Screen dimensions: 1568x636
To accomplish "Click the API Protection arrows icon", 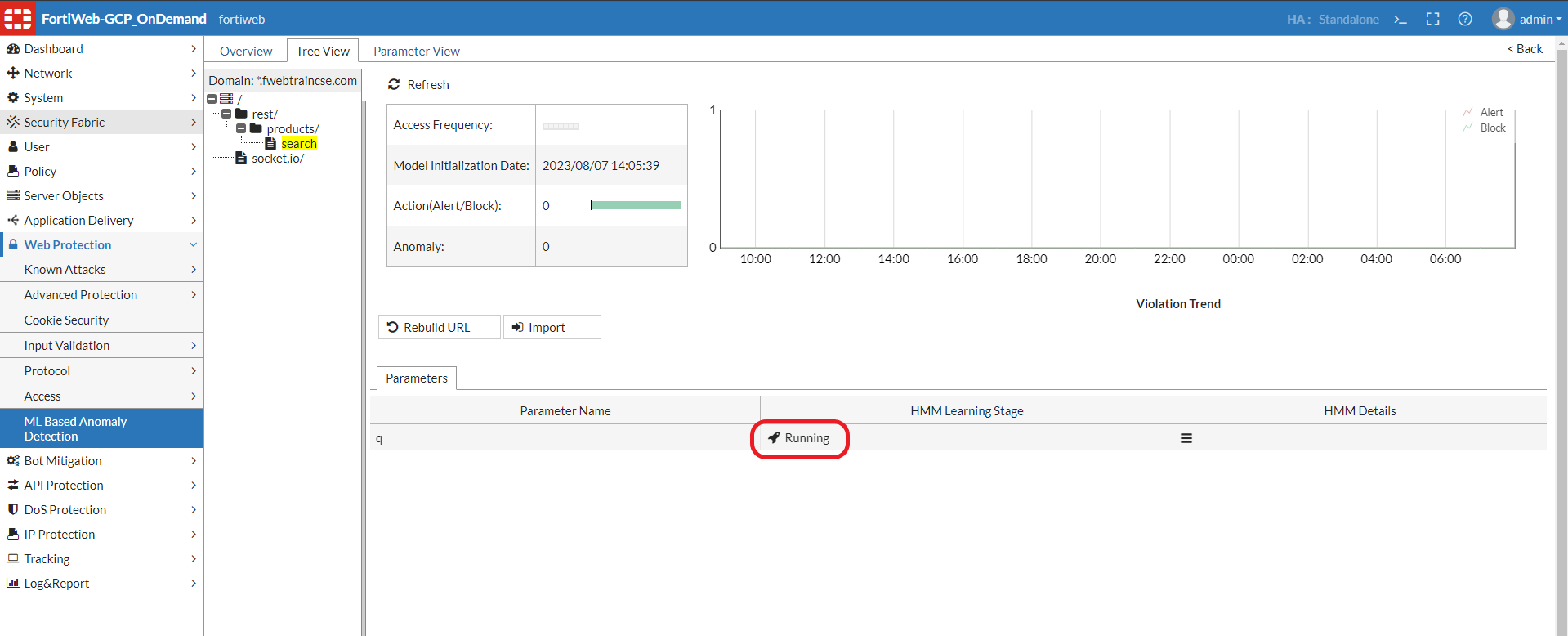I will tap(13, 486).
